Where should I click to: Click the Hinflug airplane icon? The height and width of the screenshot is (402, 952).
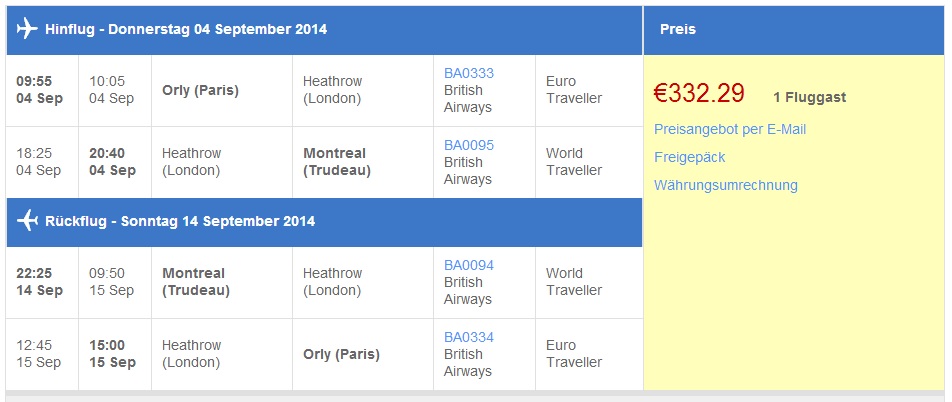pyautogui.click(x=27, y=29)
